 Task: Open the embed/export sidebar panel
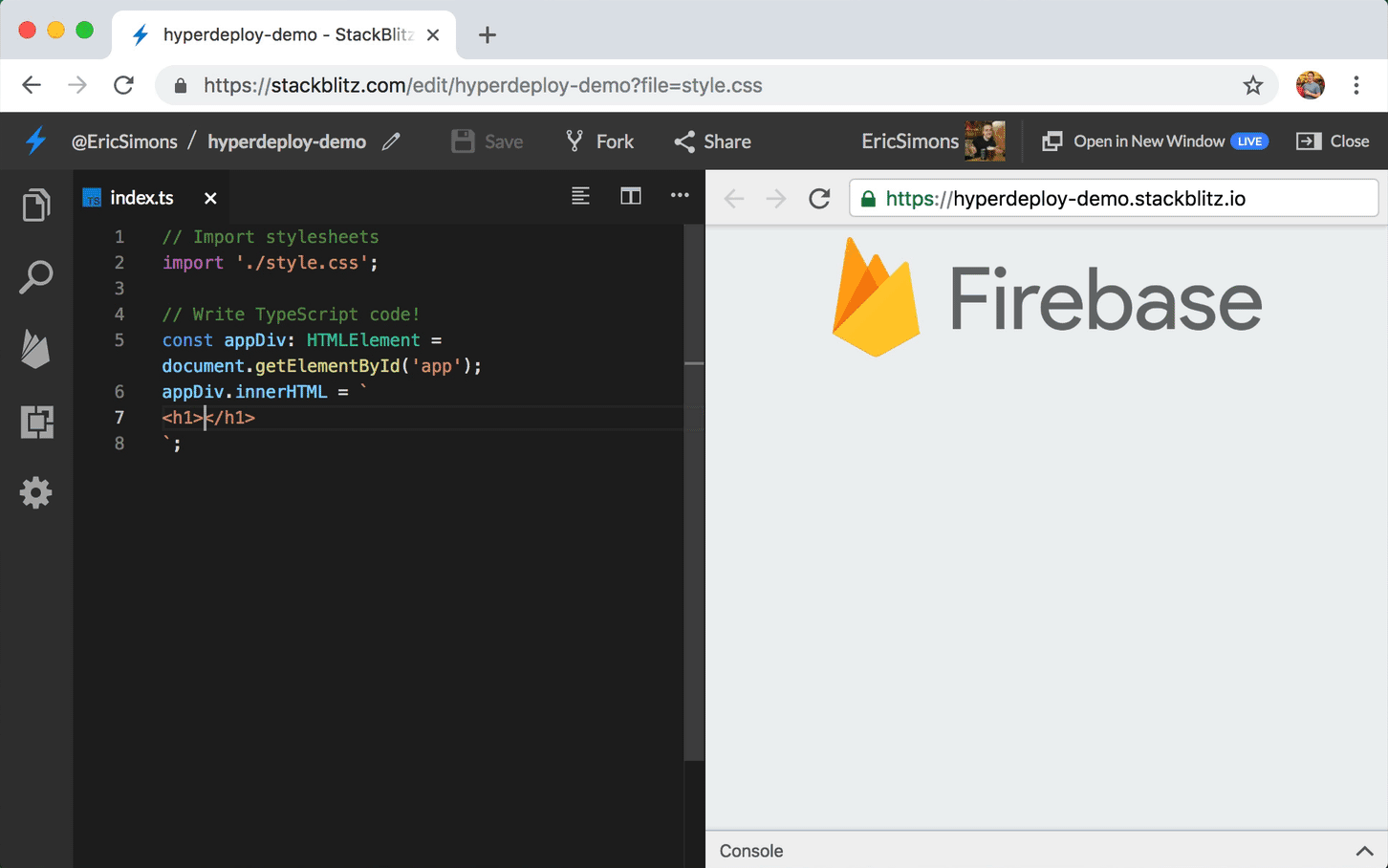tap(35, 421)
